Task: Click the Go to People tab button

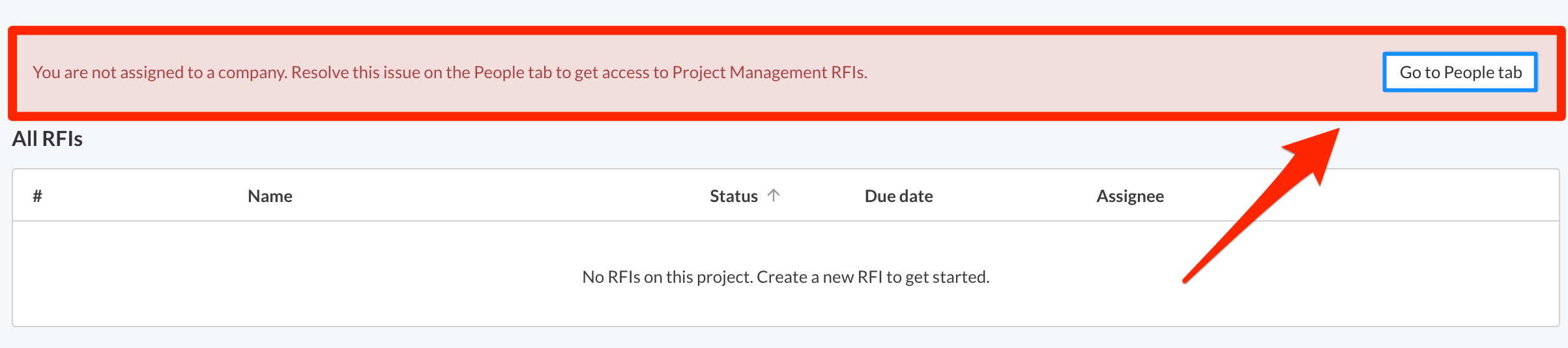Action: (x=1460, y=72)
